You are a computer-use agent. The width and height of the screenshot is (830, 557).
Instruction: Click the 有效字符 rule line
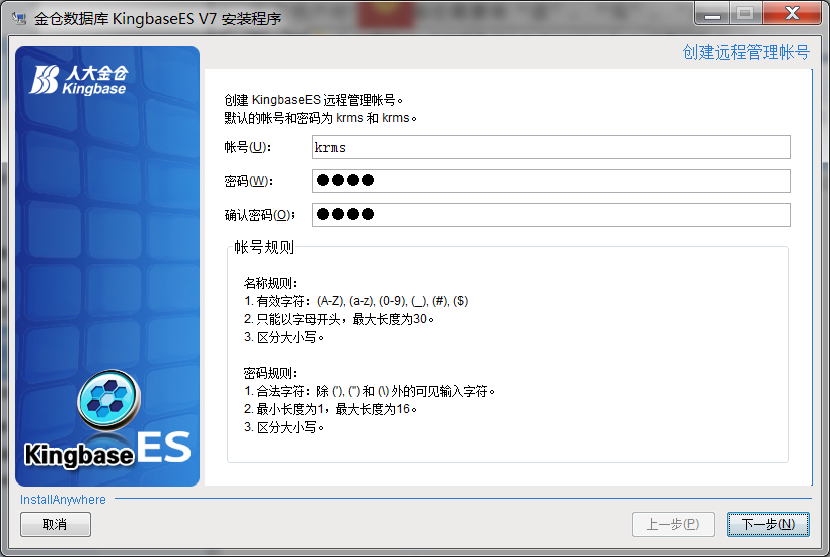click(x=356, y=301)
